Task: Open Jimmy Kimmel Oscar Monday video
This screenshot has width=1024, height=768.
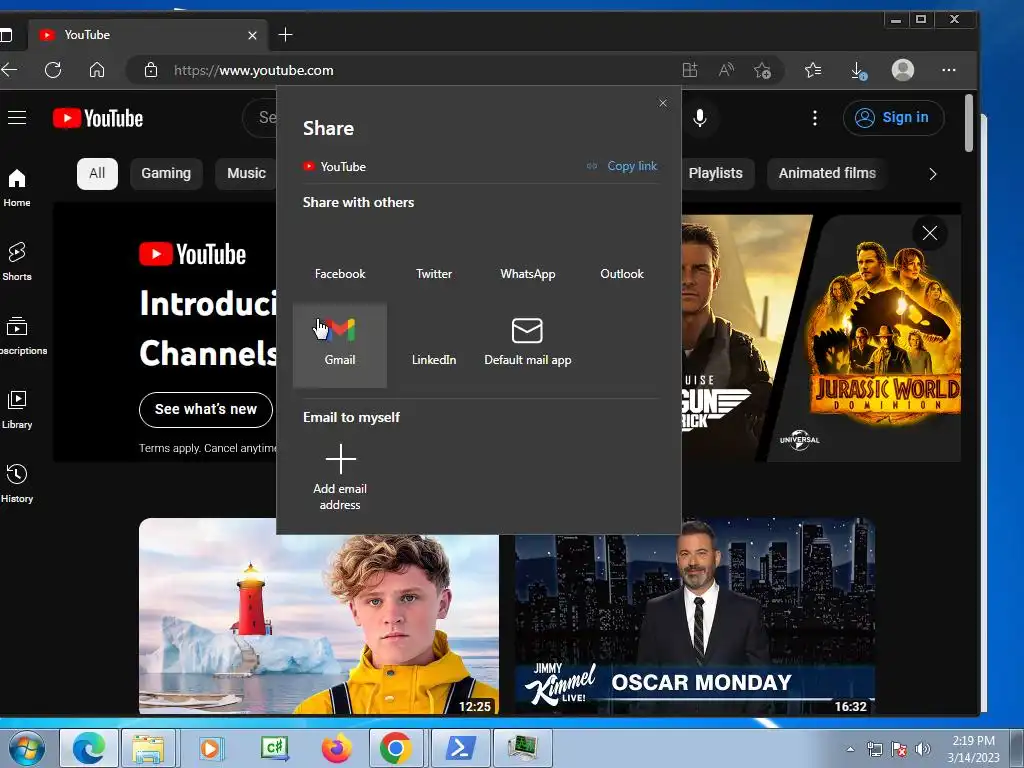Action: coord(695,616)
